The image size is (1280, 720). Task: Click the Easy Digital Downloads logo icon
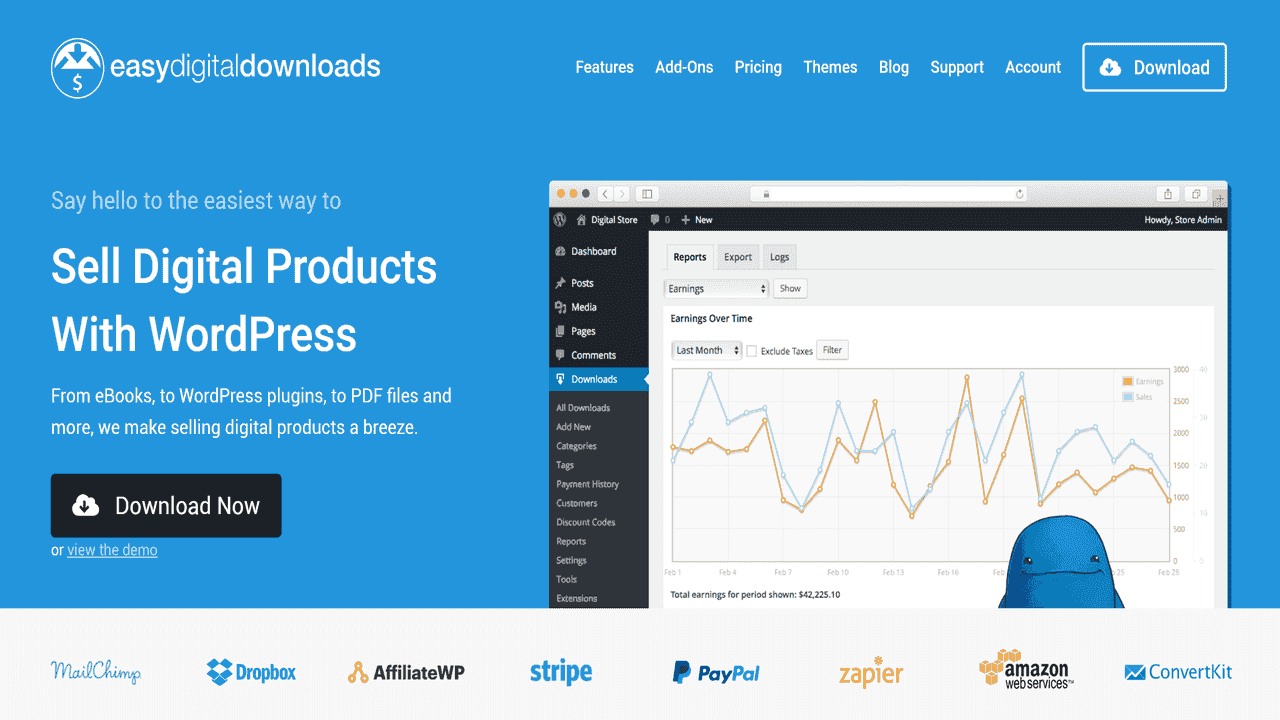78,67
